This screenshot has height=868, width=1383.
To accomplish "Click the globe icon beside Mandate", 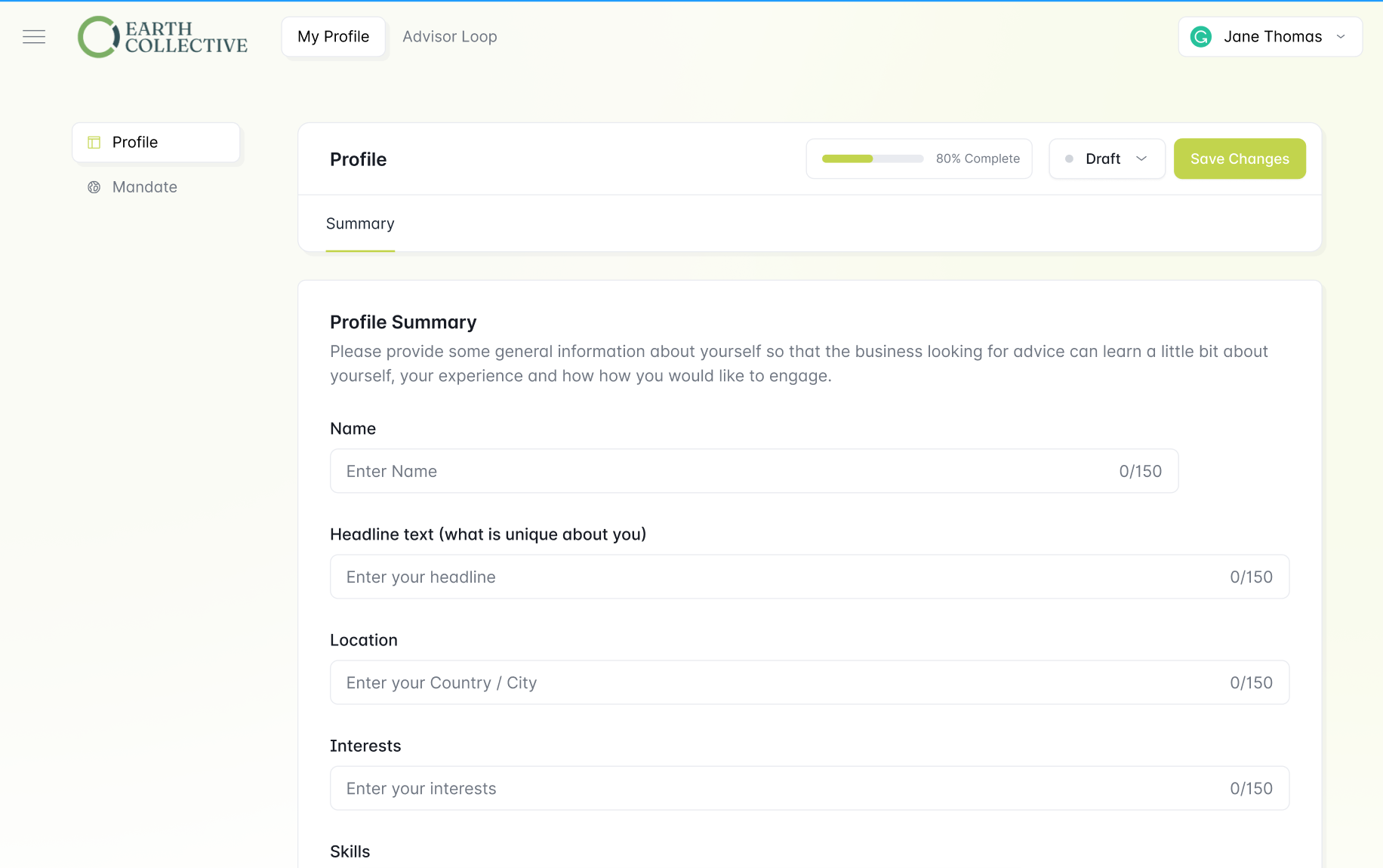I will [x=94, y=187].
